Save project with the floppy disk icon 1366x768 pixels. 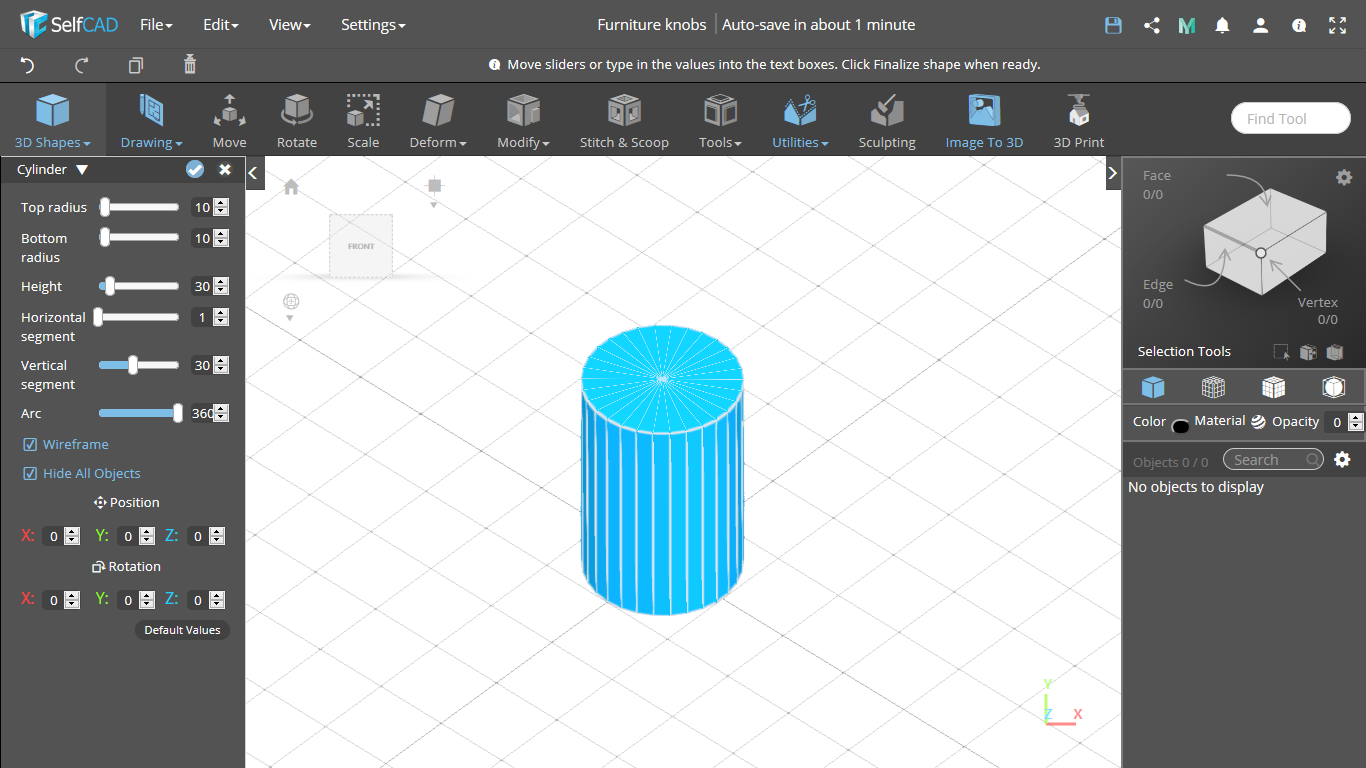[x=1113, y=26]
